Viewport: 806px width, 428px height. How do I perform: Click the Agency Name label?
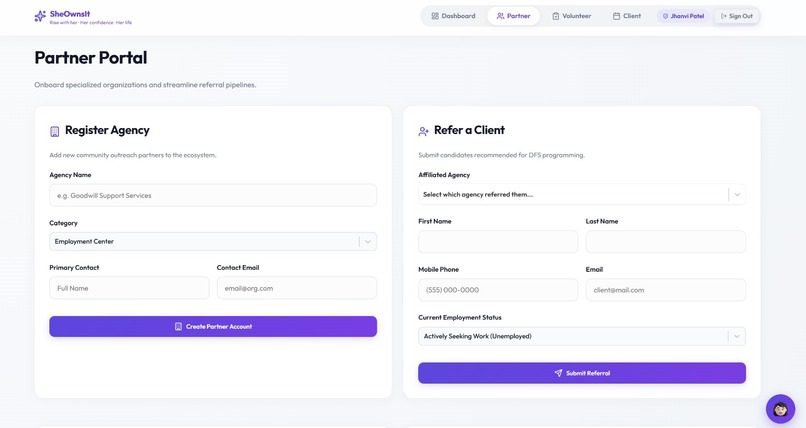pos(70,175)
